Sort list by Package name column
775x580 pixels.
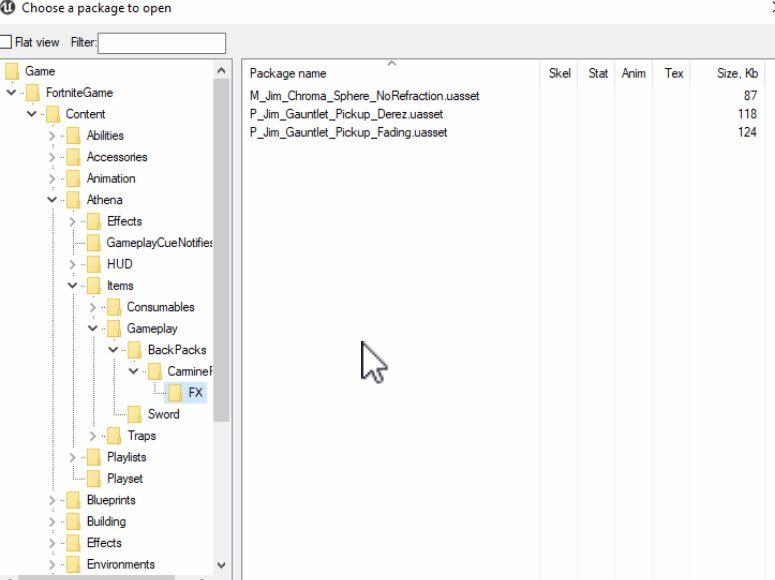[391, 74]
